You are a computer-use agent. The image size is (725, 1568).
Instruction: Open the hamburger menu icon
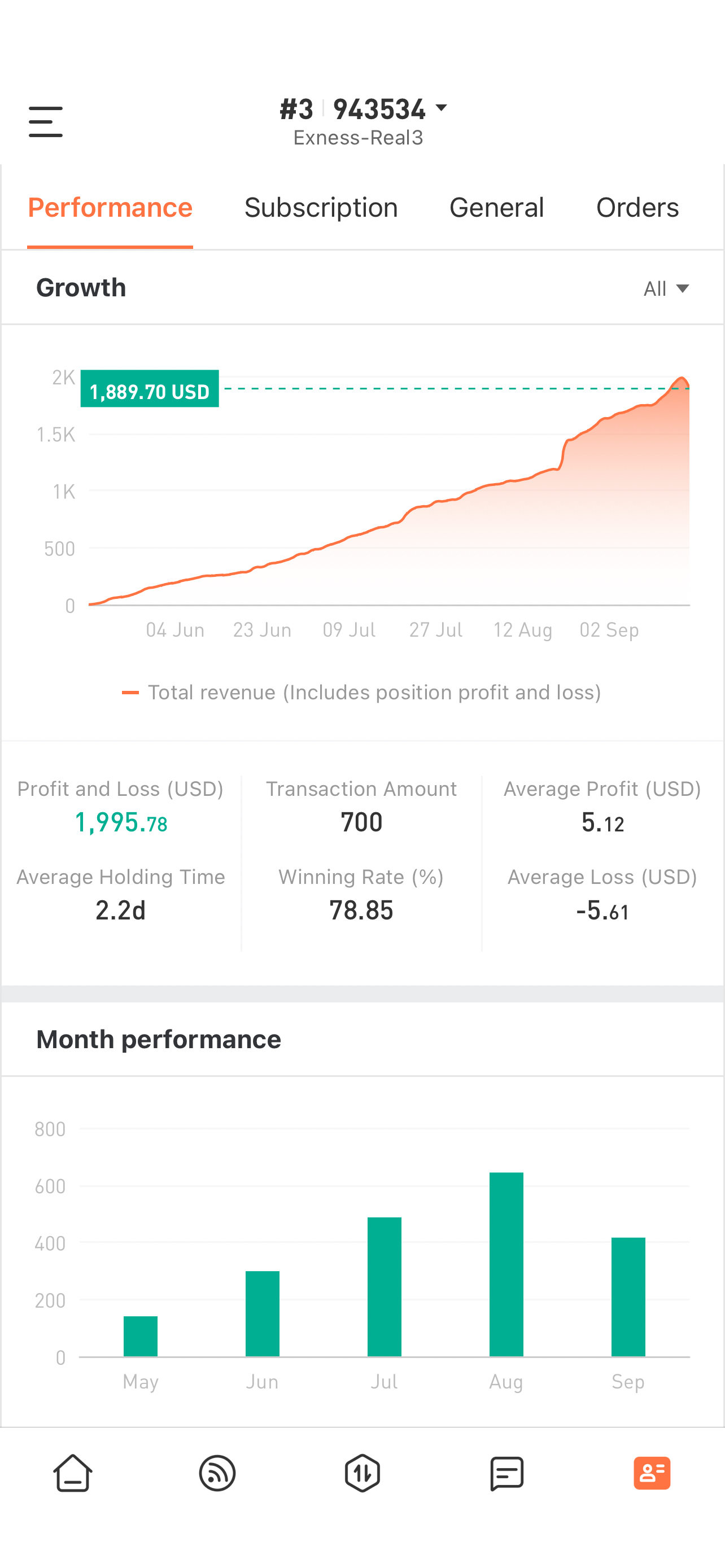46,122
